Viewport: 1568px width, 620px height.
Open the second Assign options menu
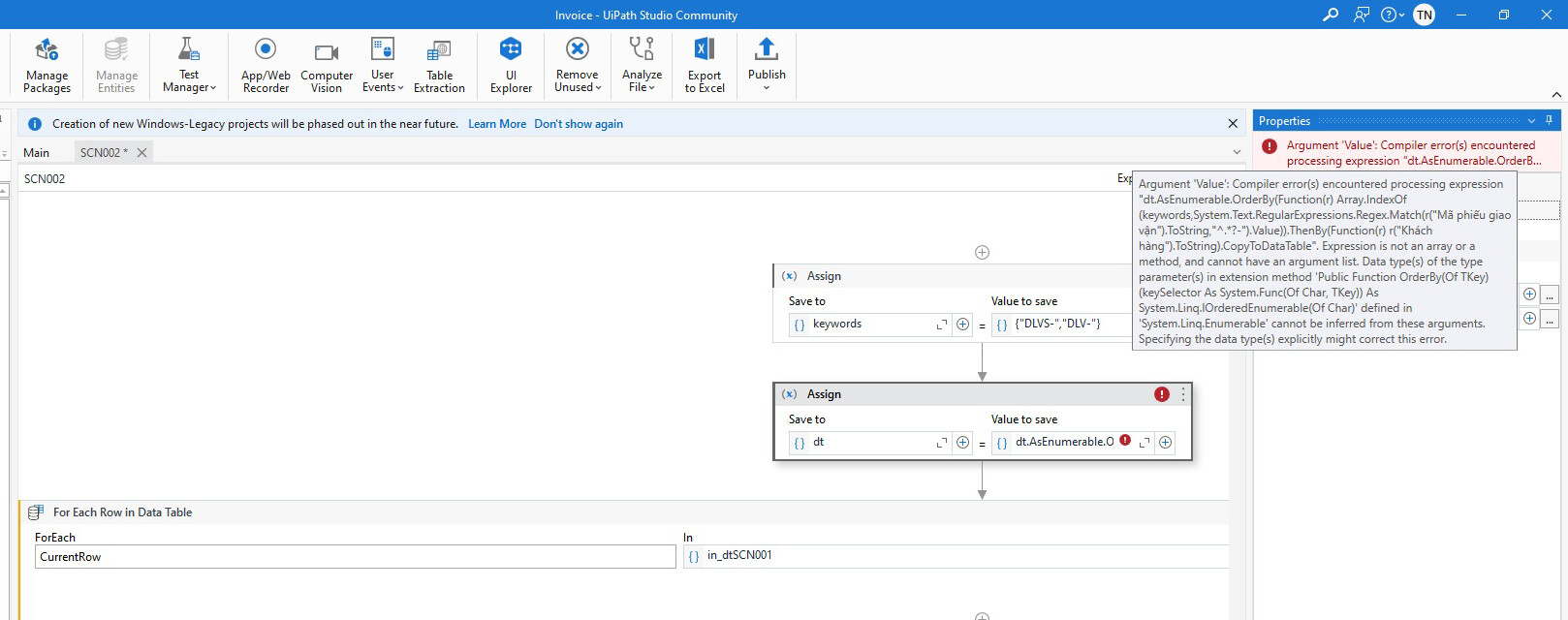pos(1182,394)
